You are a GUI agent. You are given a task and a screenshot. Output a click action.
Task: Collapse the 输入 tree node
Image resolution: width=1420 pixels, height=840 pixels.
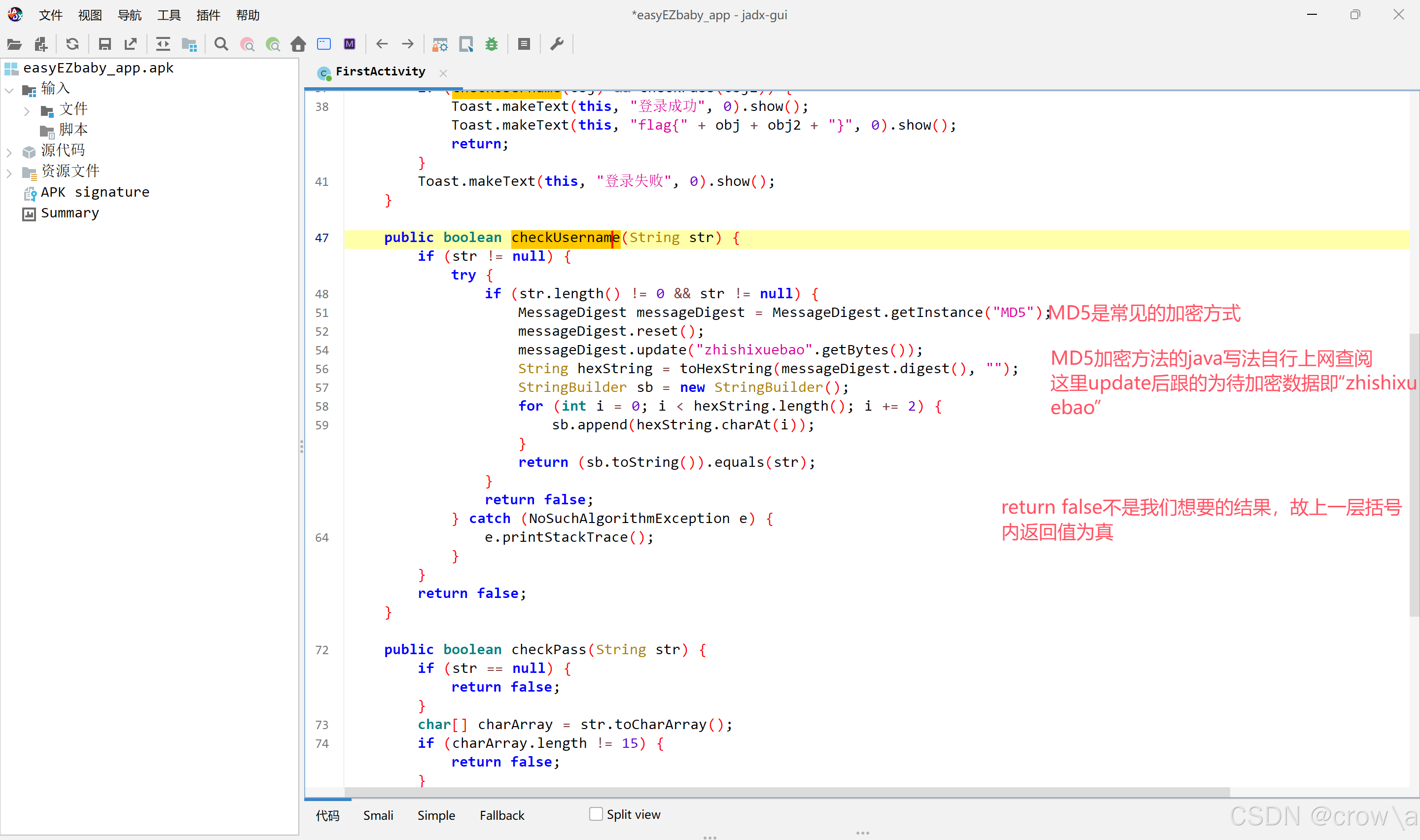point(9,89)
